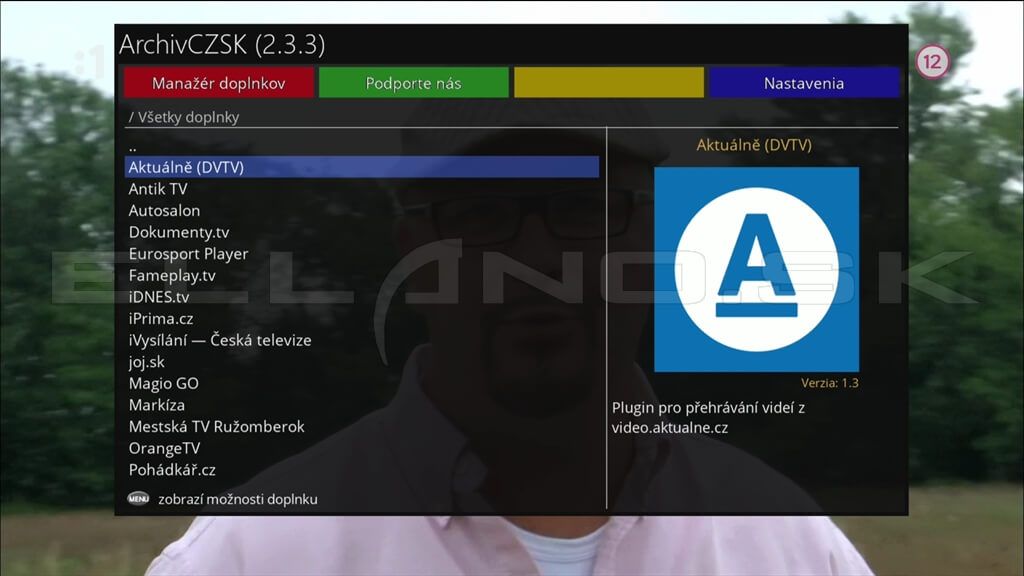Click the Aktuálně blue A logo
Image resolution: width=1024 pixels, height=576 pixels.
point(756,269)
